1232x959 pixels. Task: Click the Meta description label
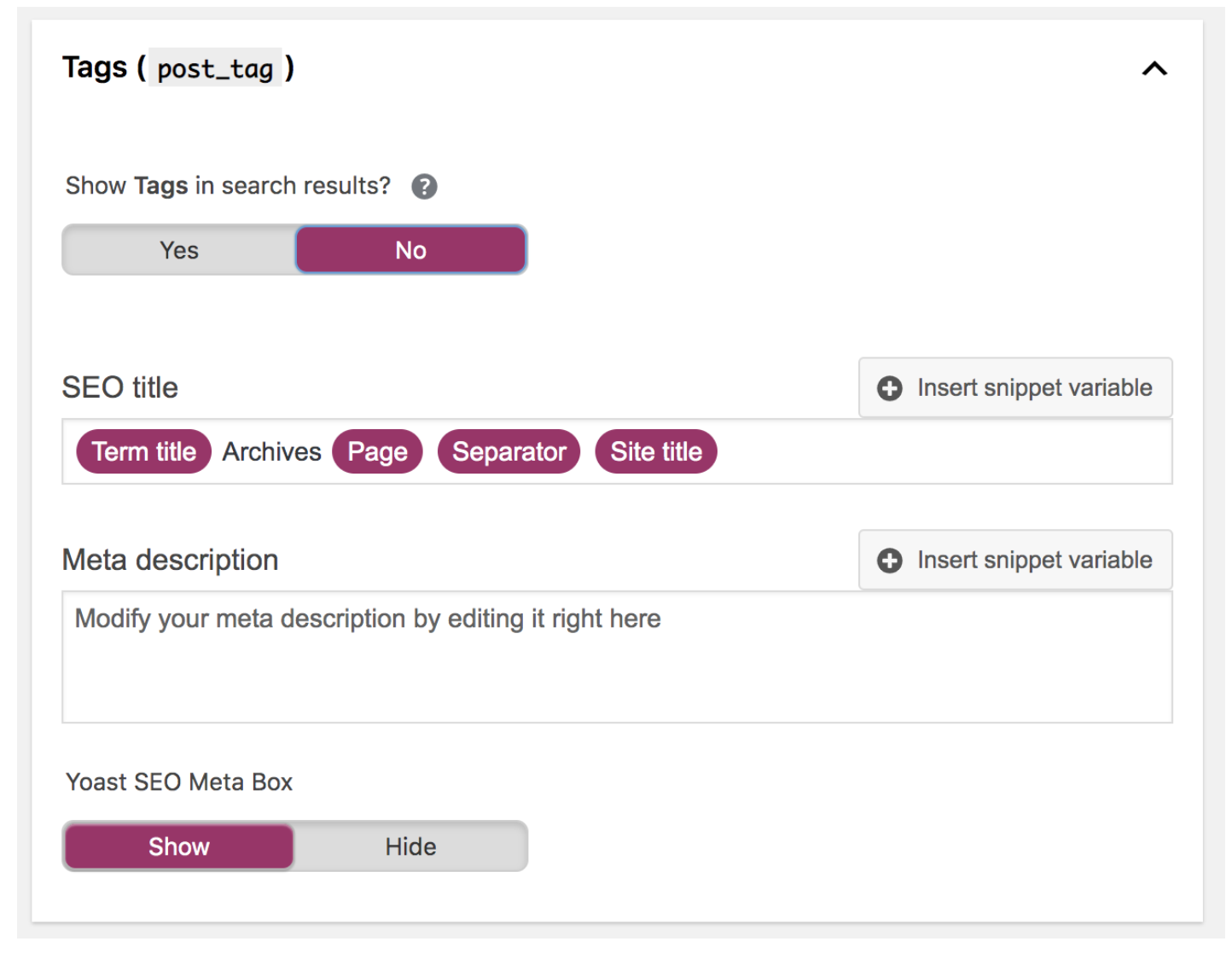[x=171, y=561]
